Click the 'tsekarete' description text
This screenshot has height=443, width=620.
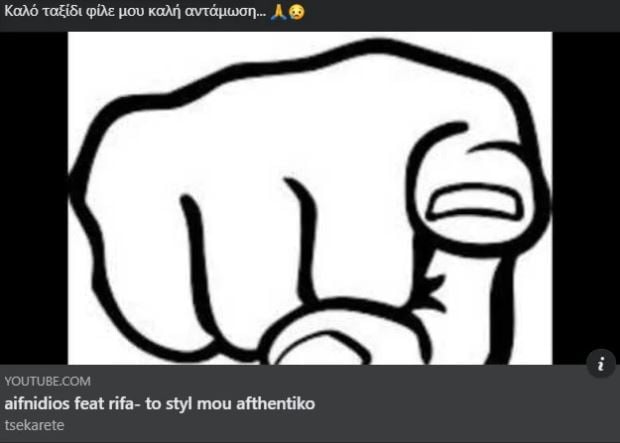tap(34, 425)
